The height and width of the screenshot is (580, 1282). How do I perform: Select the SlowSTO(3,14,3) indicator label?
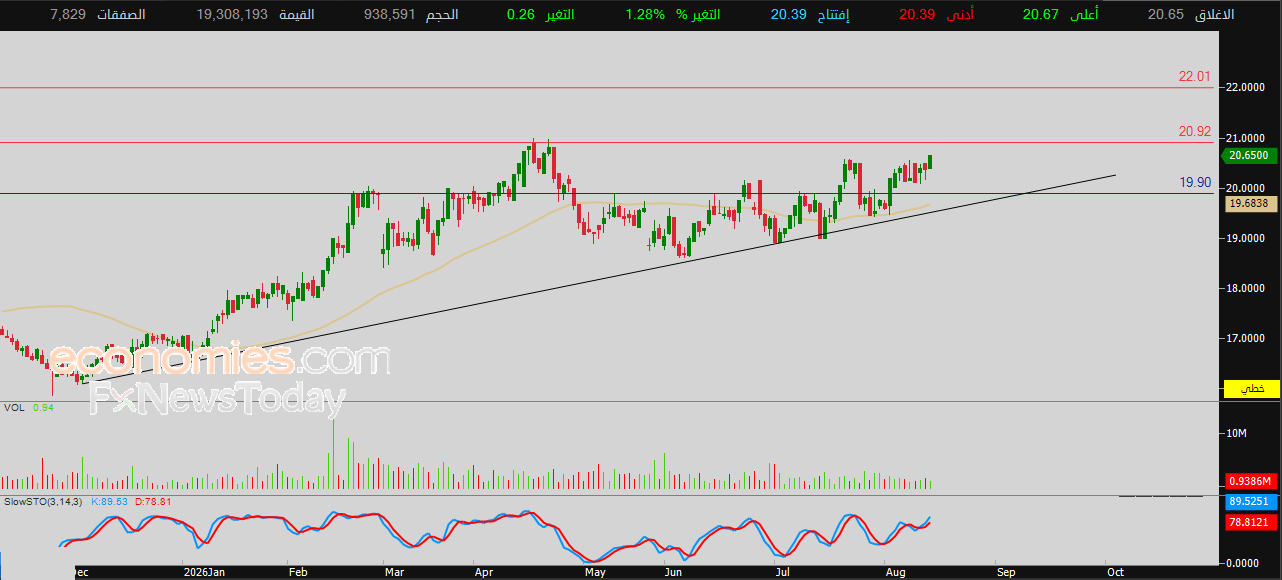tap(43, 501)
